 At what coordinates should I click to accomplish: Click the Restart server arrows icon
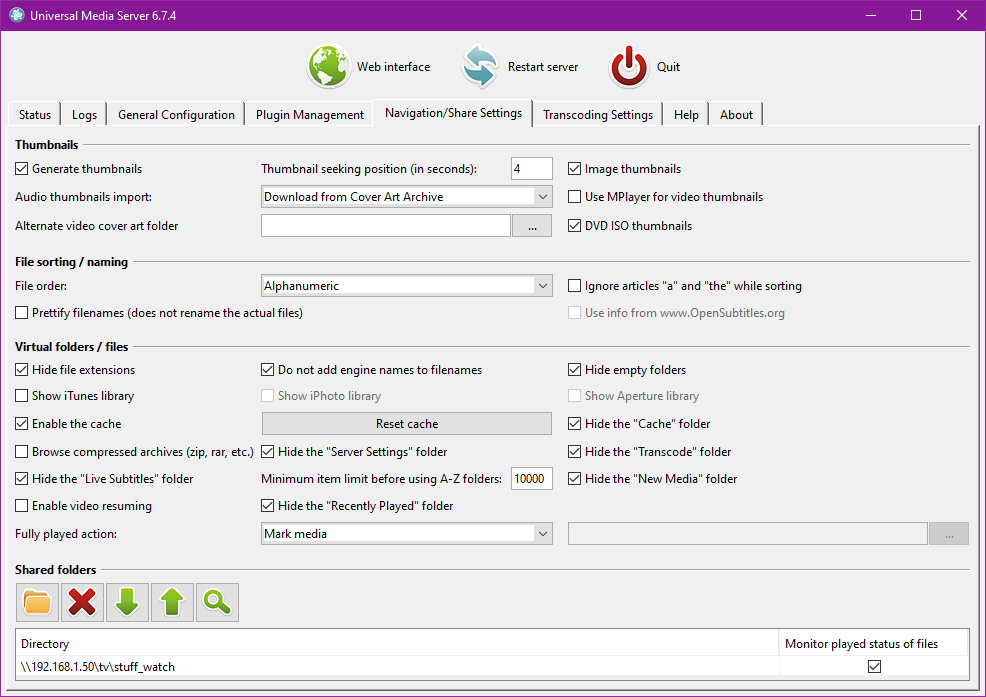pos(480,66)
